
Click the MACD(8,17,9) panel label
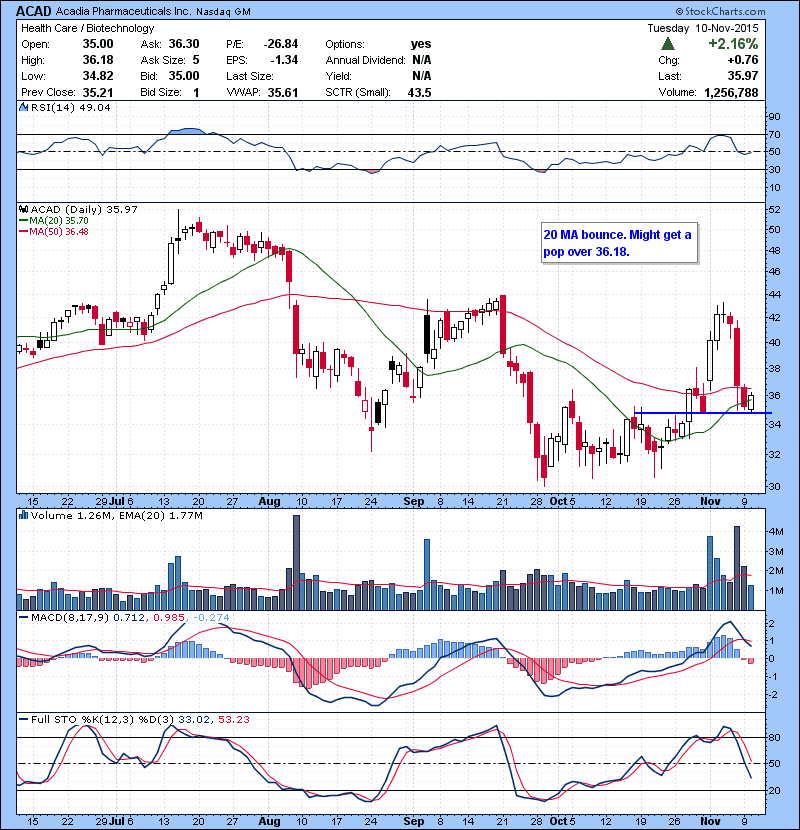point(70,617)
